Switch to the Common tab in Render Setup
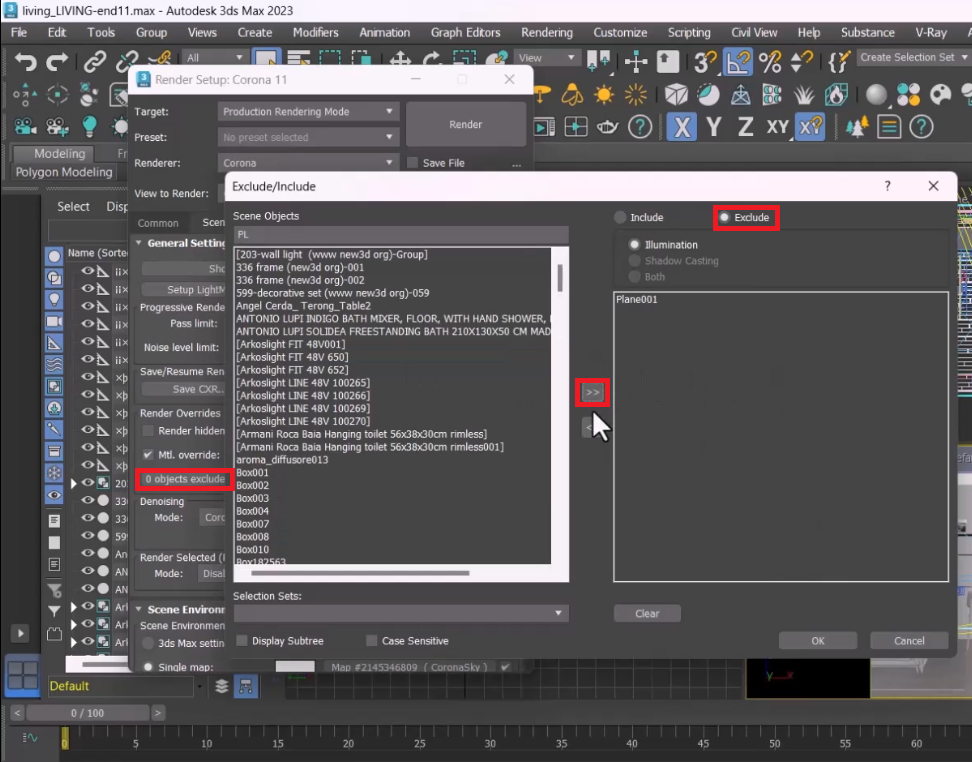Image resolution: width=972 pixels, height=762 pixels. tap(158, 223)
